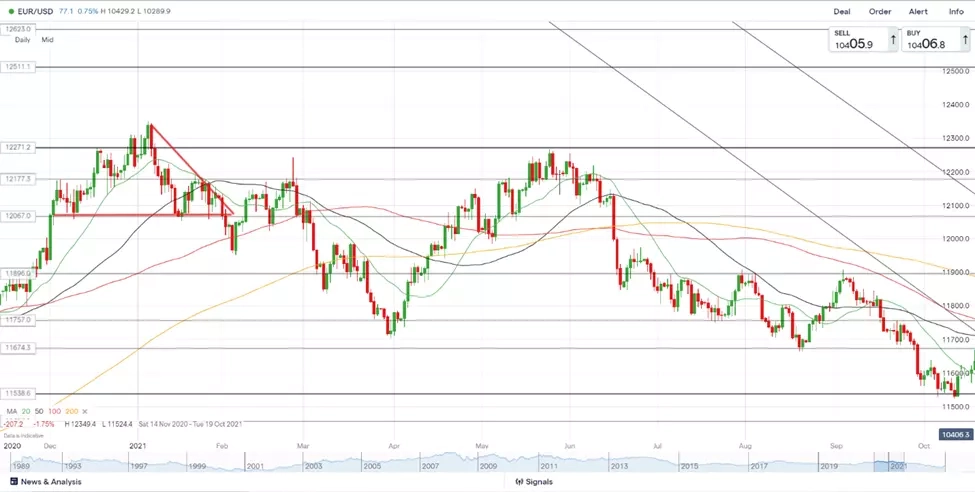975x492 pixels.
Task: Open the Alert tab
Action: (x=918, y=11)
